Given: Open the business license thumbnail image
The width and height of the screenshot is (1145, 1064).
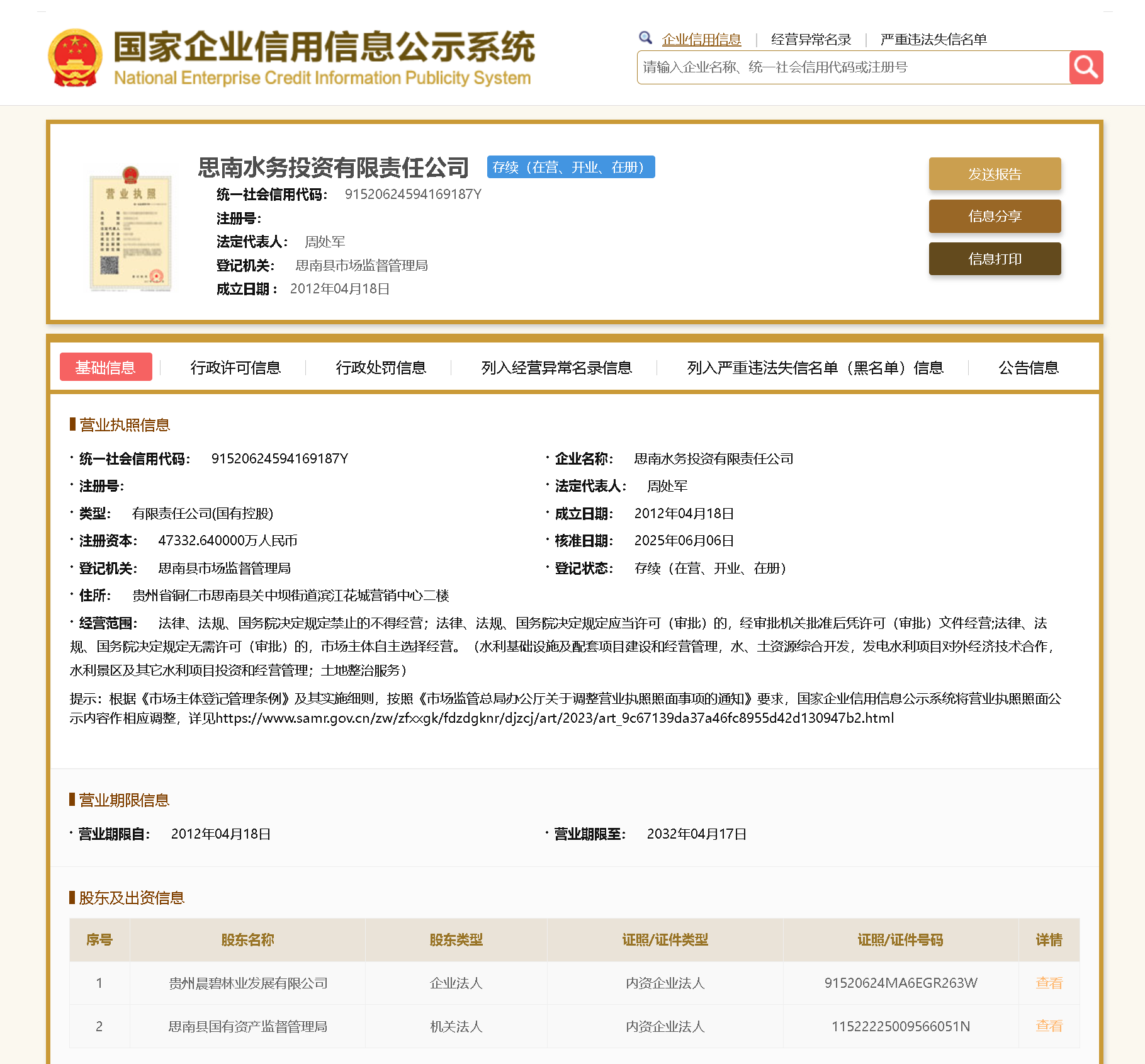Looking at the screenshot, I should tap(131, 228).
